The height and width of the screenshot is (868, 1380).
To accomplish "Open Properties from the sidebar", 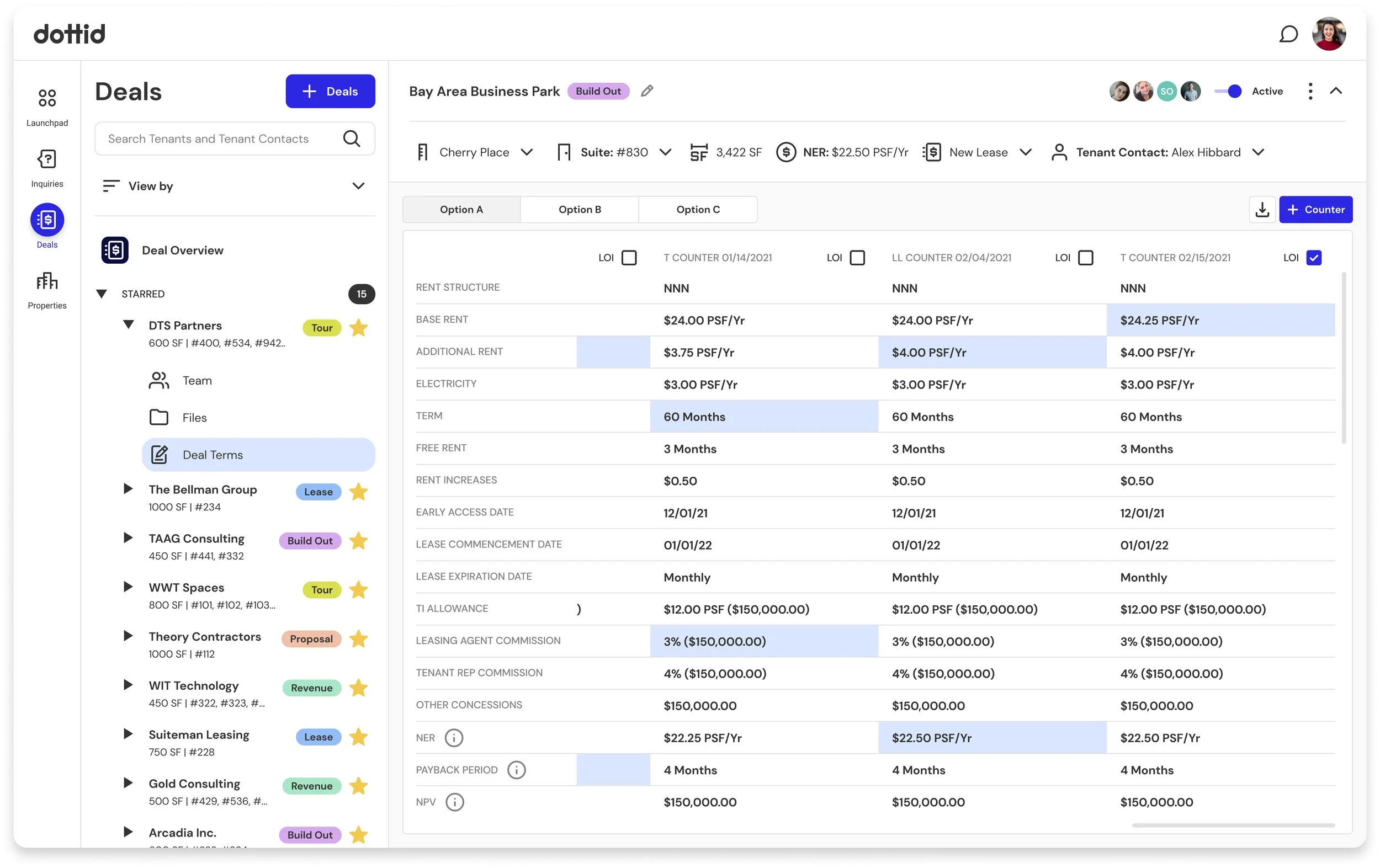I will [x=47, y=281].
